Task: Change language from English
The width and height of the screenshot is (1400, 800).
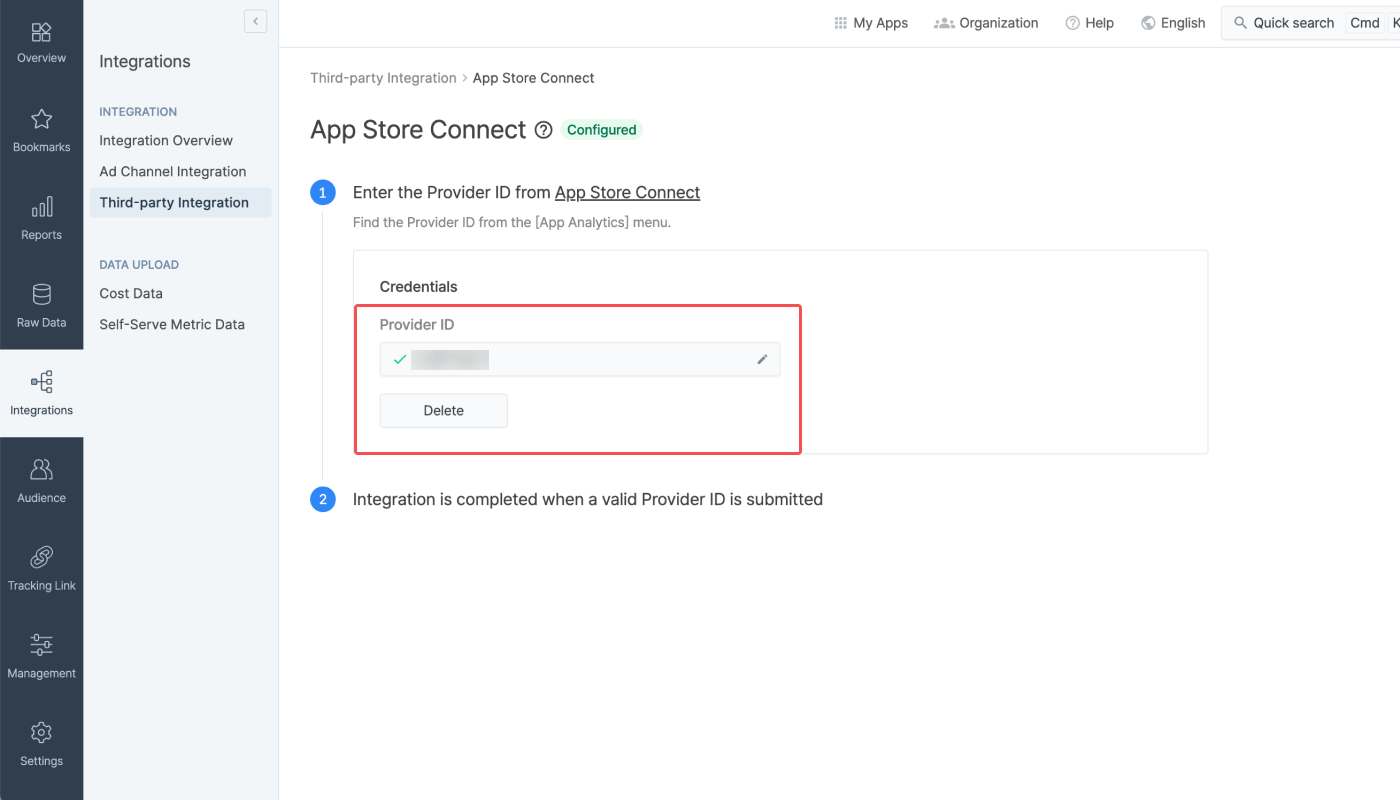Action: (1173, 23)
